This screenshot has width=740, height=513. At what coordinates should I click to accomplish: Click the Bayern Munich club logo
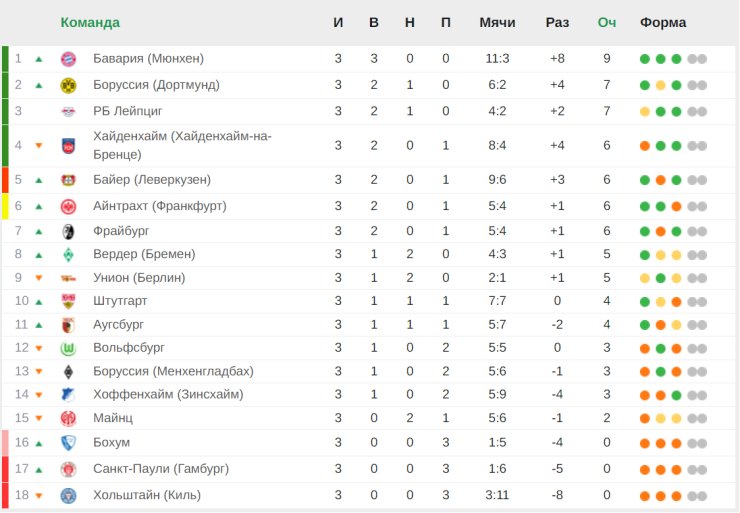68,59
